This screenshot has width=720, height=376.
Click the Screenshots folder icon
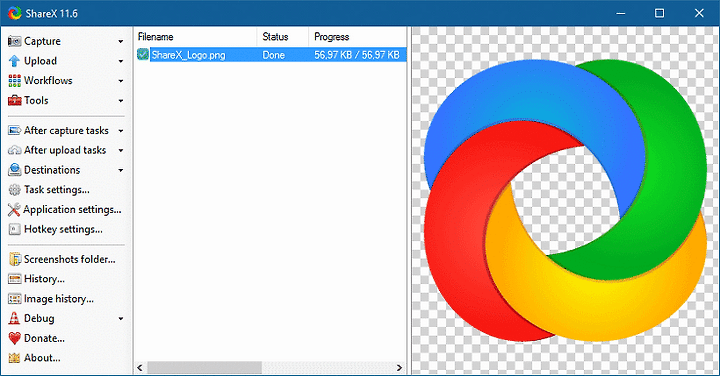(x=15, y=259)
